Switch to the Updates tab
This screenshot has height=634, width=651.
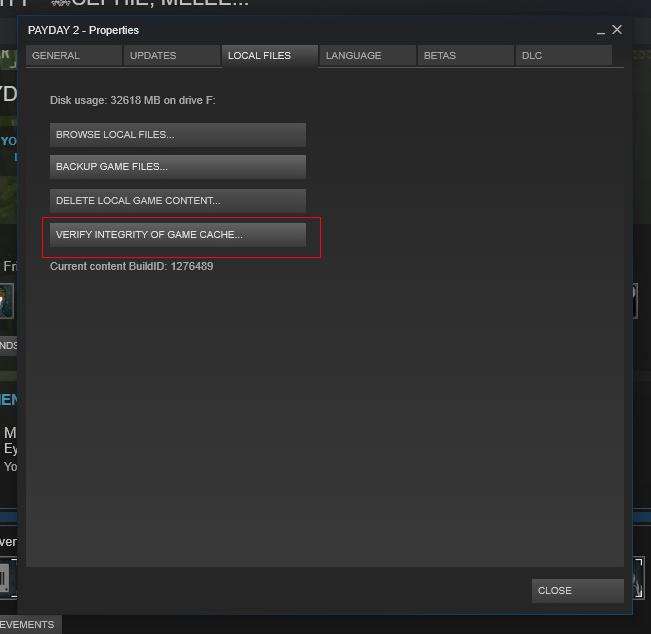coord(172,56)
